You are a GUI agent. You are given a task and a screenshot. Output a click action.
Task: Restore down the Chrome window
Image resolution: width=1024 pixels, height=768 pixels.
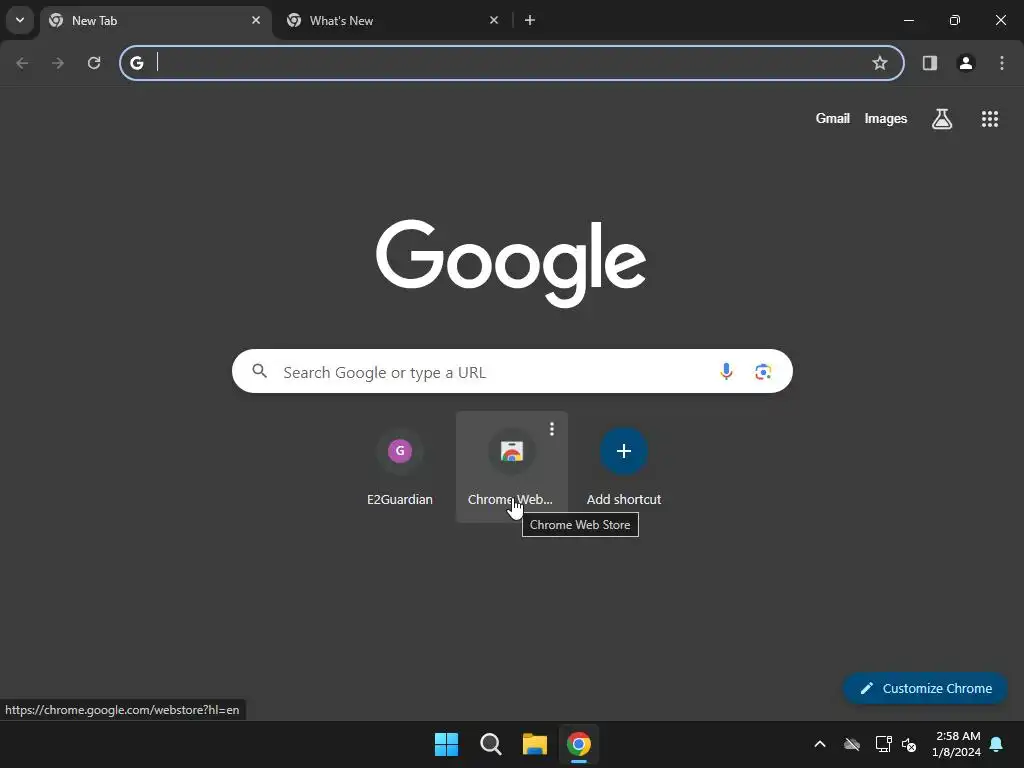(955, 20)
